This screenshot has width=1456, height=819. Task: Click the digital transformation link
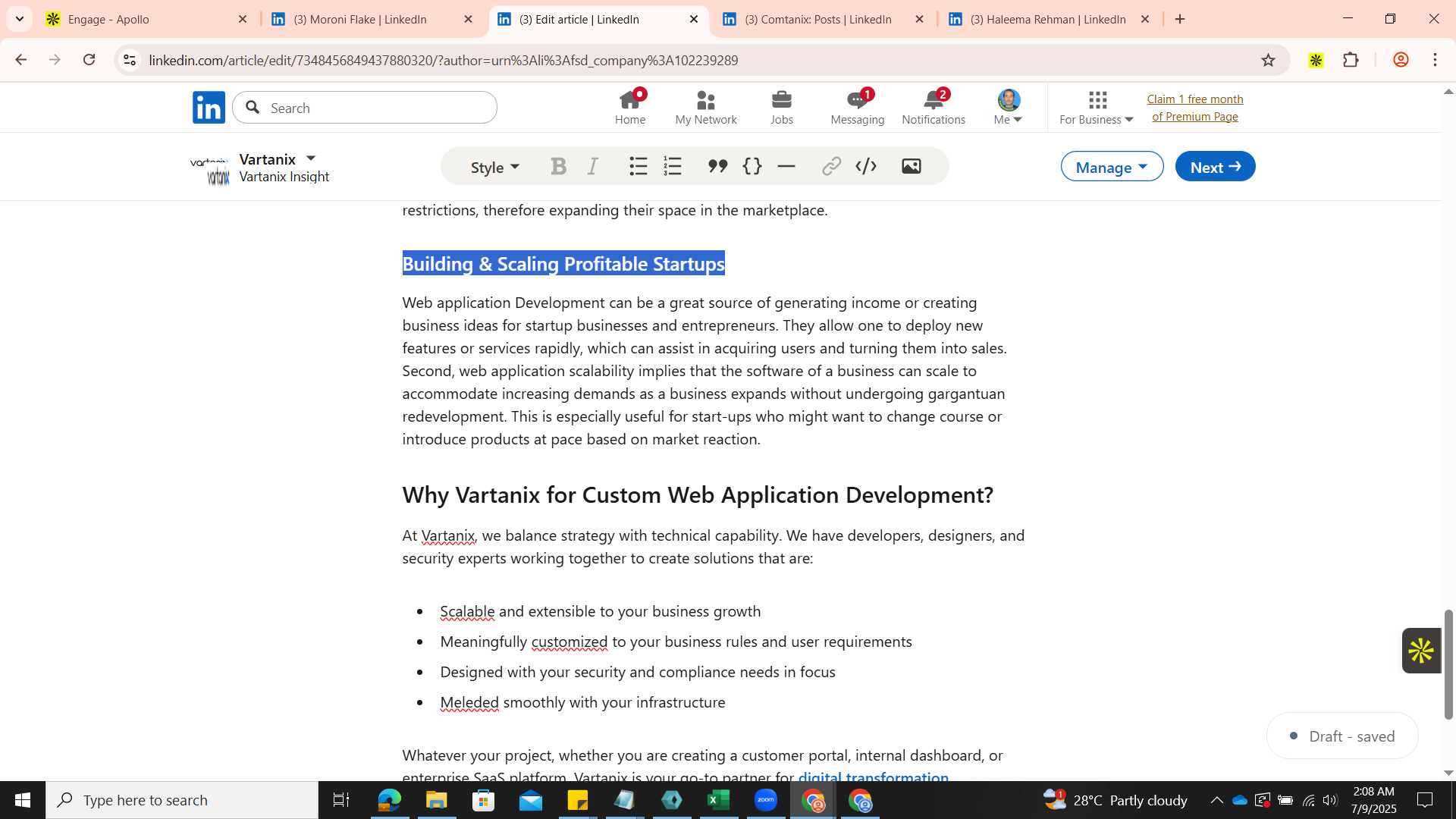[x=873, y=776]
